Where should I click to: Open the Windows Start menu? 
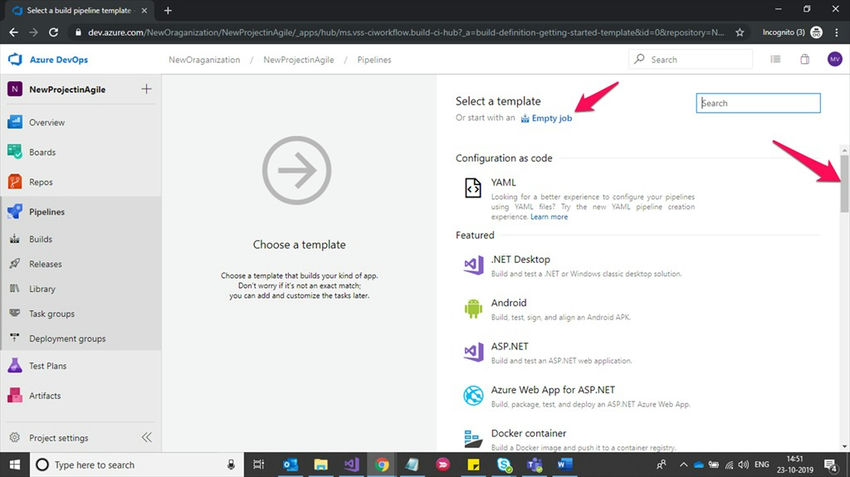tap(15, 465)
